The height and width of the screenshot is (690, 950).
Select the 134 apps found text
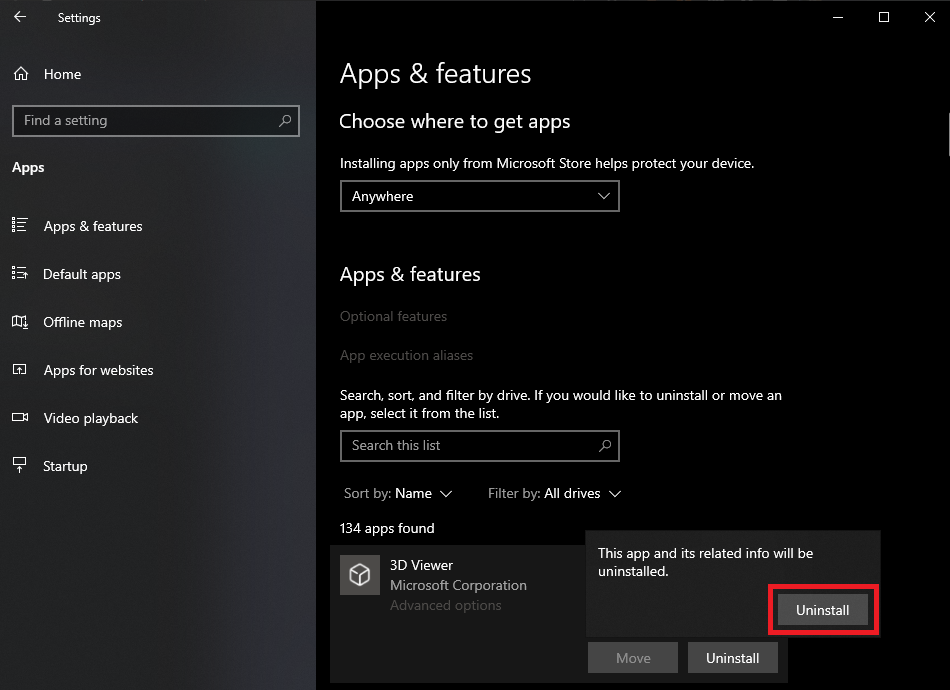[387, 528]
